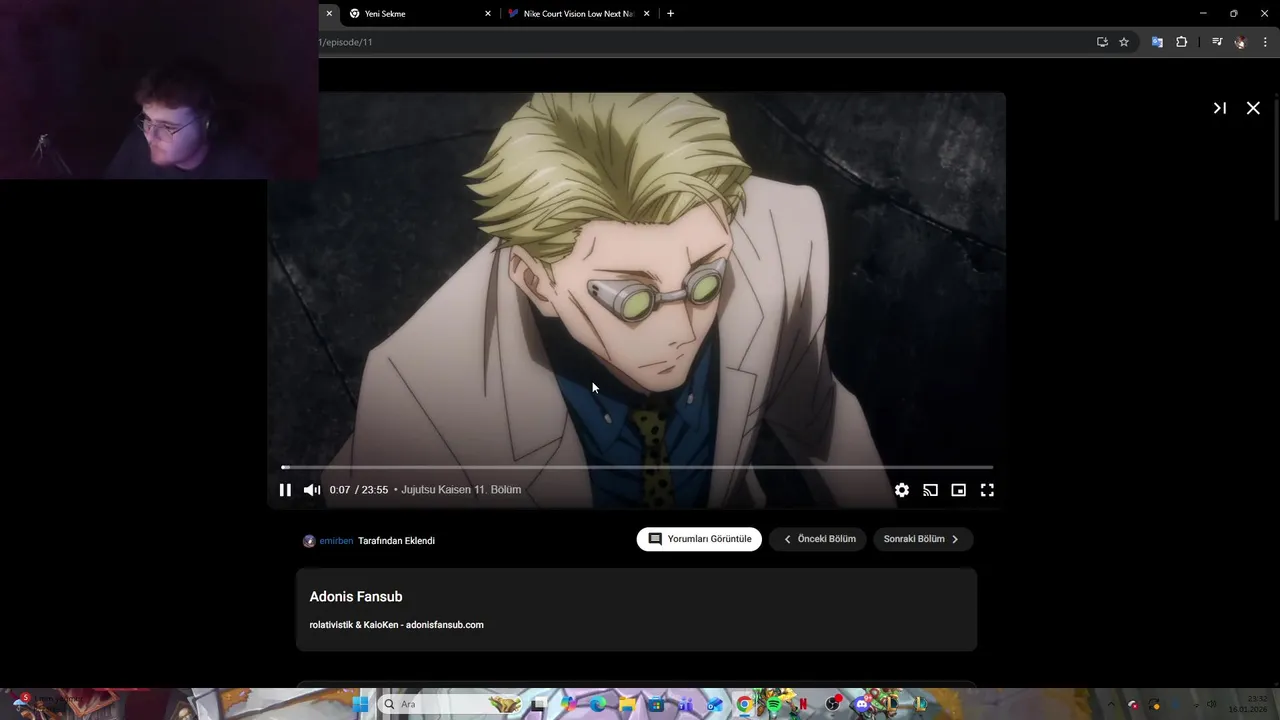The image size is (1280, 720).
Task: Click Yorumları Görüntüle button
Action: pyautogui.click(x=699, y=539)
